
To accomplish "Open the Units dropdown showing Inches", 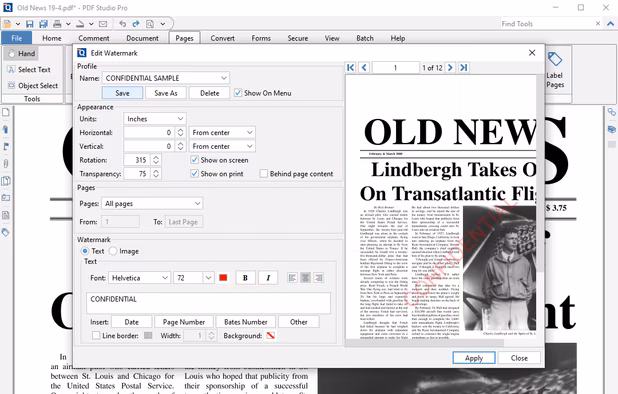I will (155, 119).
